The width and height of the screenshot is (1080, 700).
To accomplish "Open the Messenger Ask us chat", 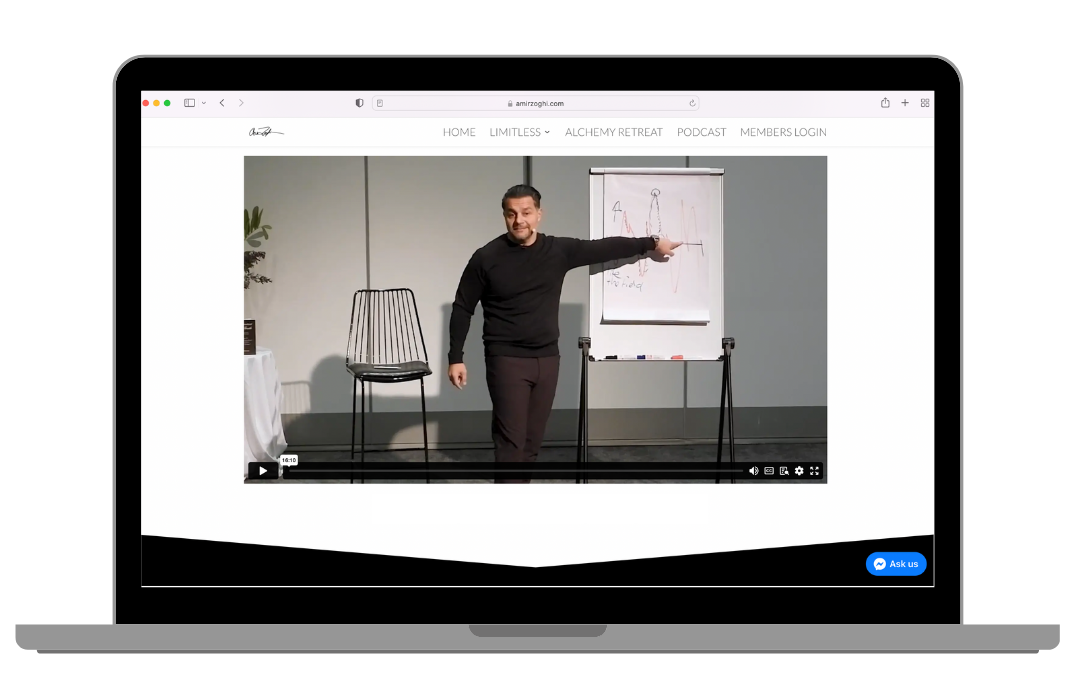I will [896, 564].
